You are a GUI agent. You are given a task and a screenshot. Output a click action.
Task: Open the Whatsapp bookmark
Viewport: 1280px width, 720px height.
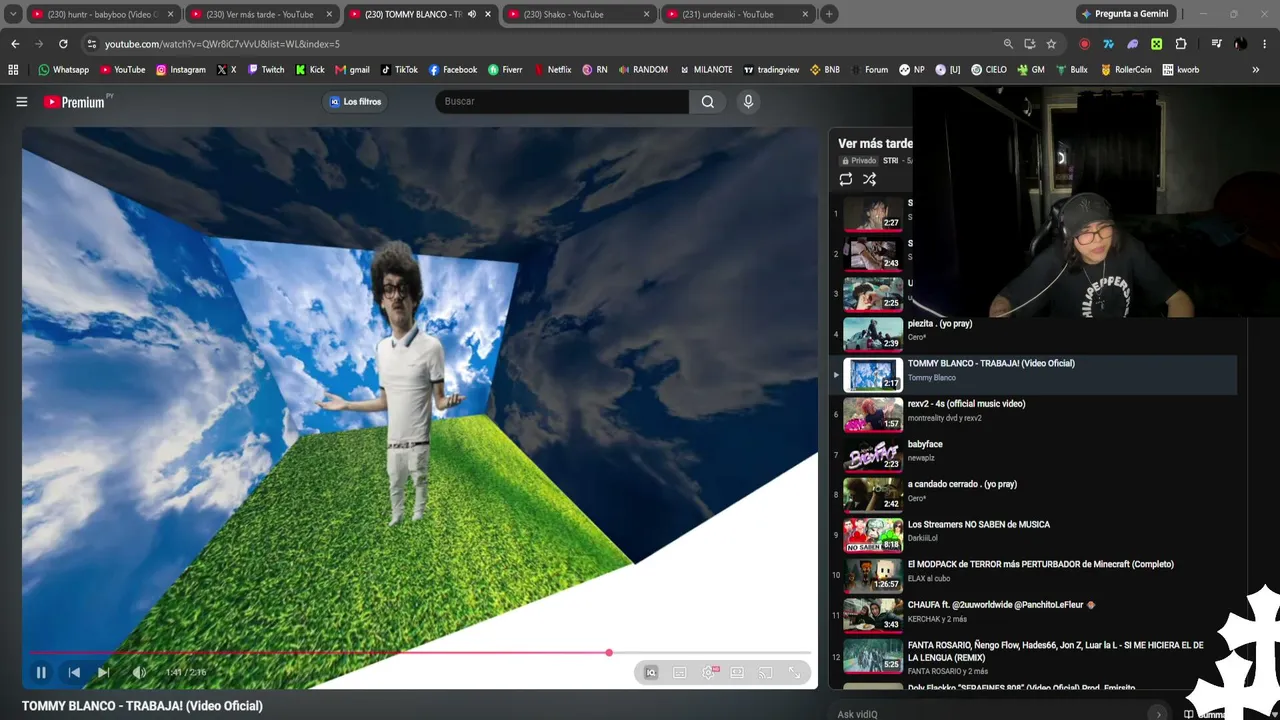(x=63, y=70)
